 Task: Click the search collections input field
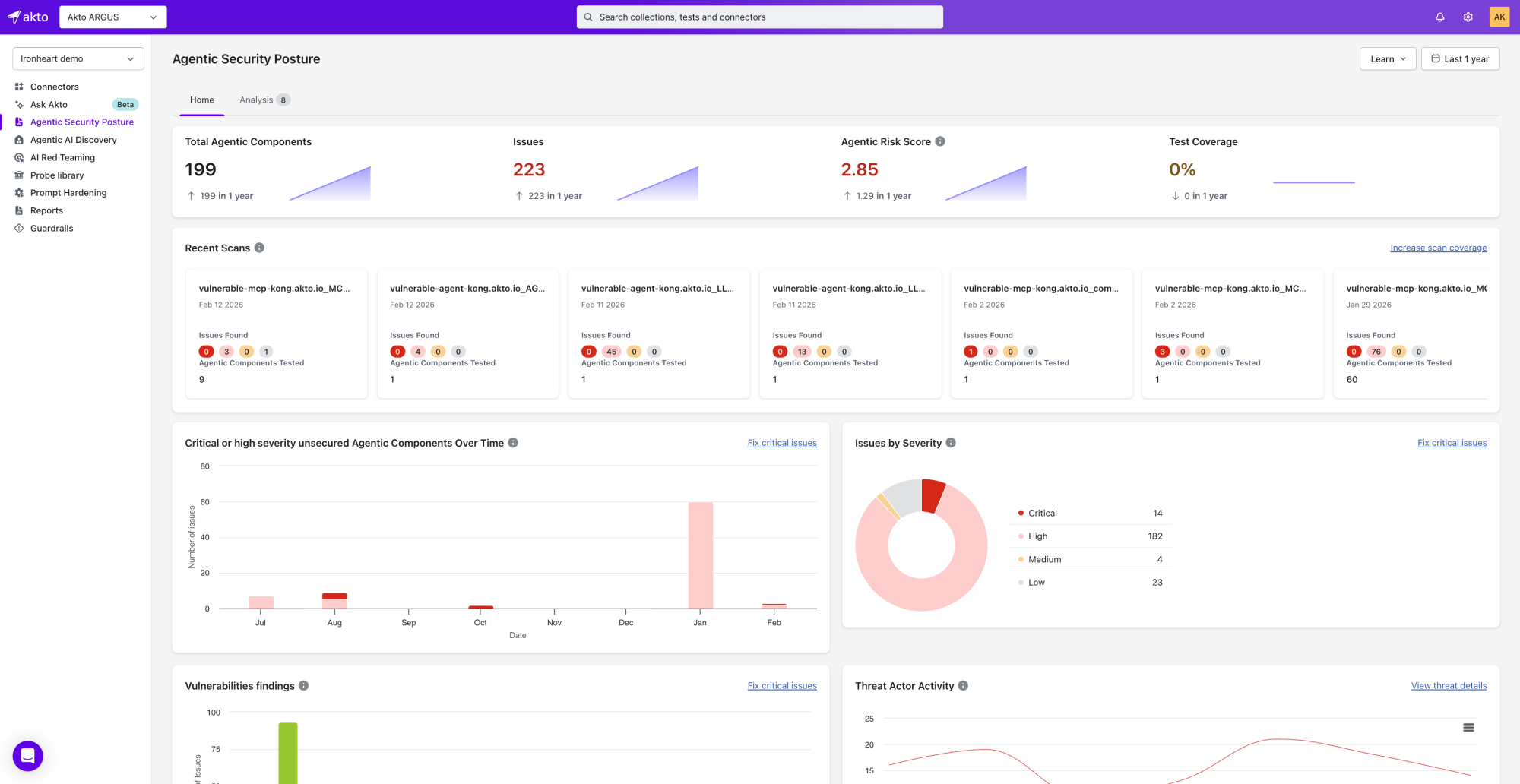coord(760,17)
